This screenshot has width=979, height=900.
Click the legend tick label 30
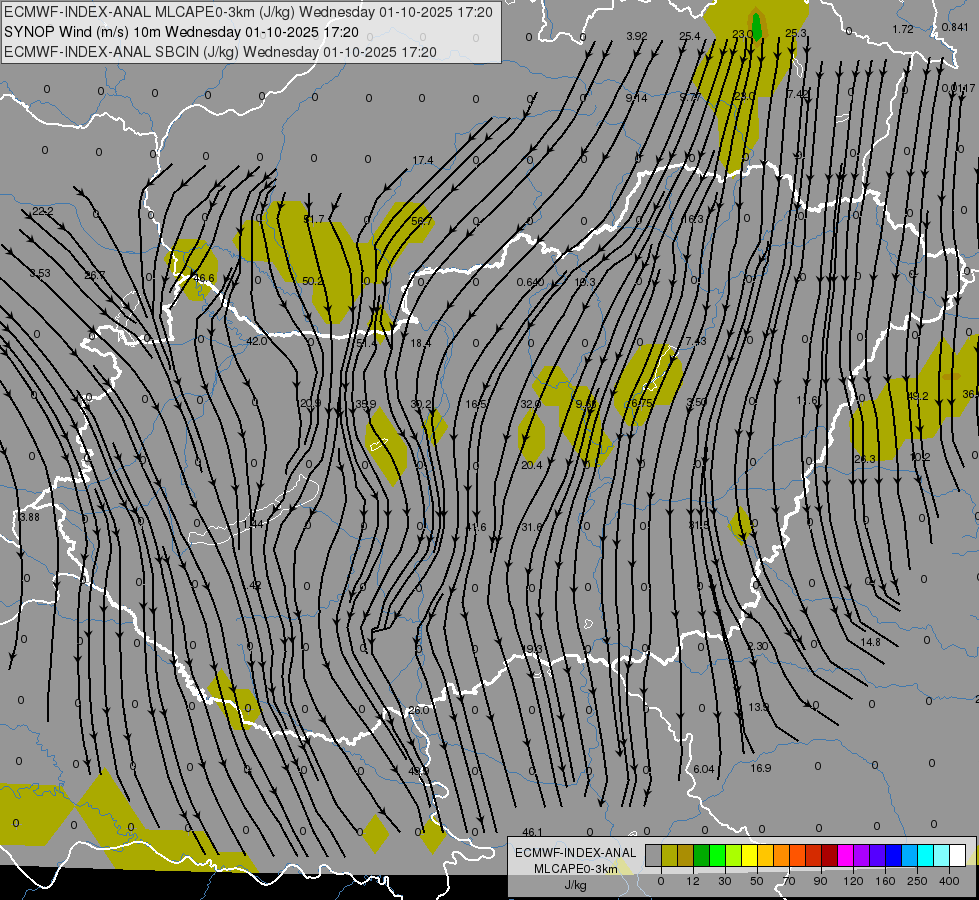tap(725, 881)
